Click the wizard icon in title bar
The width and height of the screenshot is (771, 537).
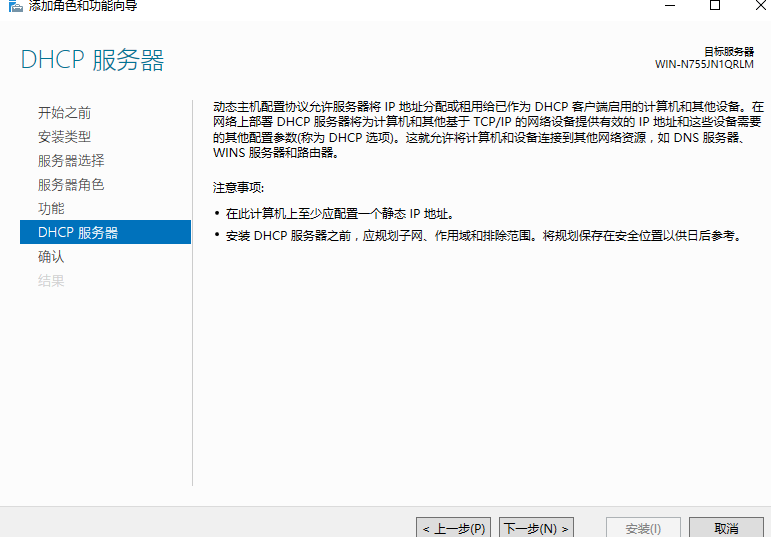pos(16,6)
